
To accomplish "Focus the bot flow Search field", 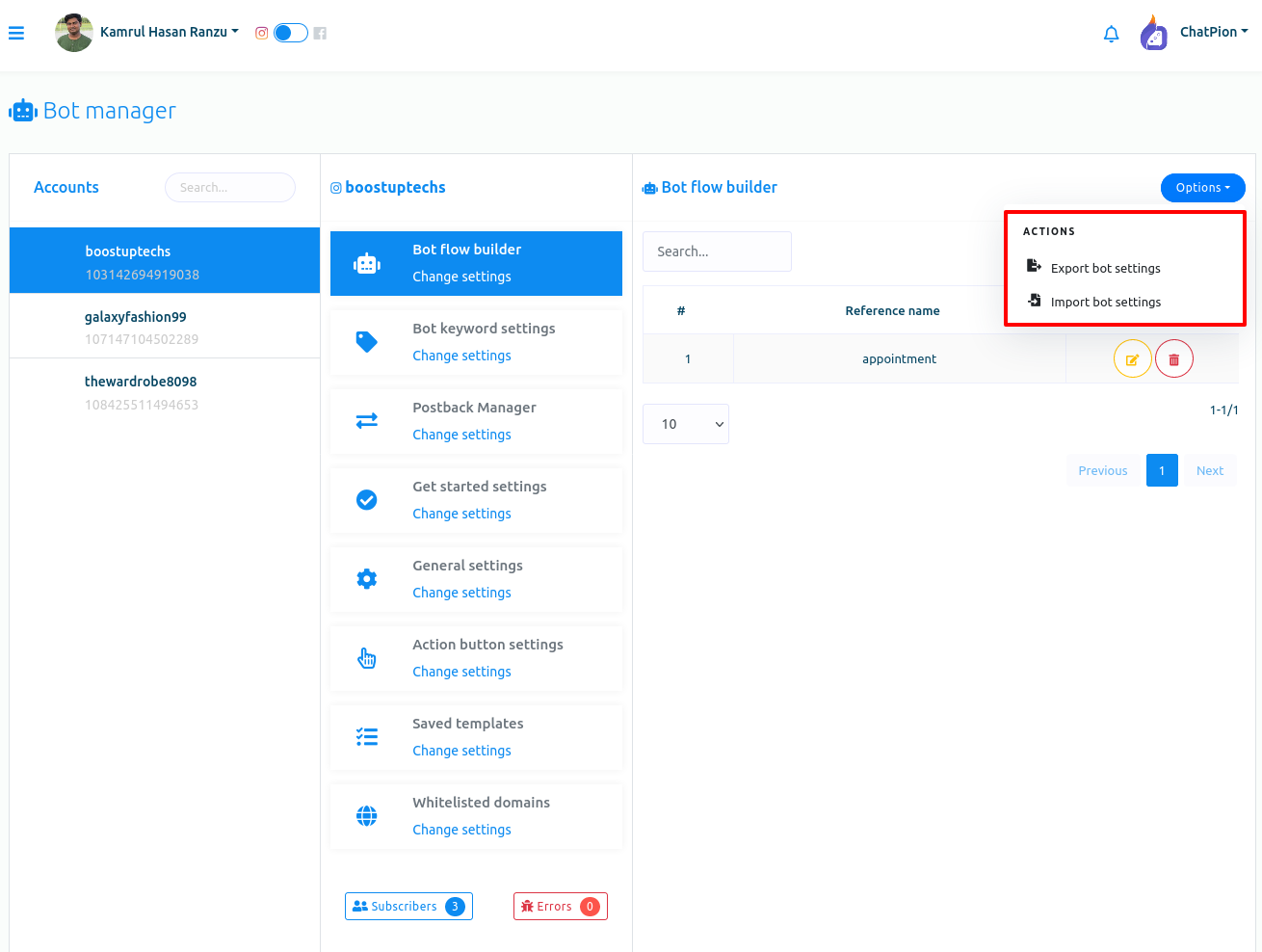I will [x=717, y=251].
